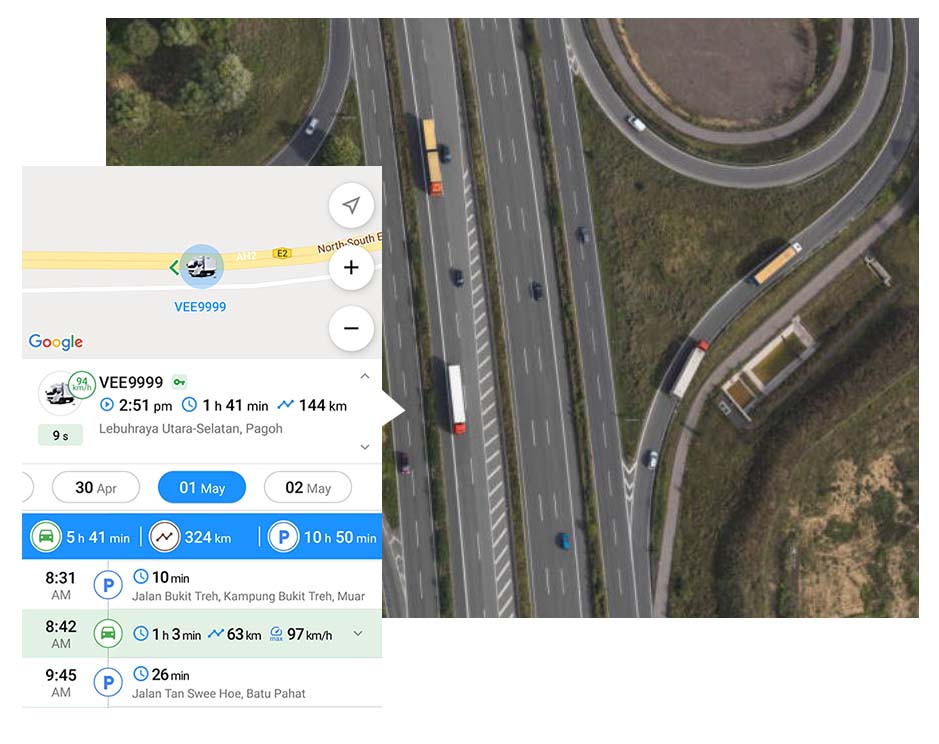Expand vehicle details with down chevron
Image resolution: width=939 pixels, height=744 pixels.
pyautogui.click(x=365, y=447)
